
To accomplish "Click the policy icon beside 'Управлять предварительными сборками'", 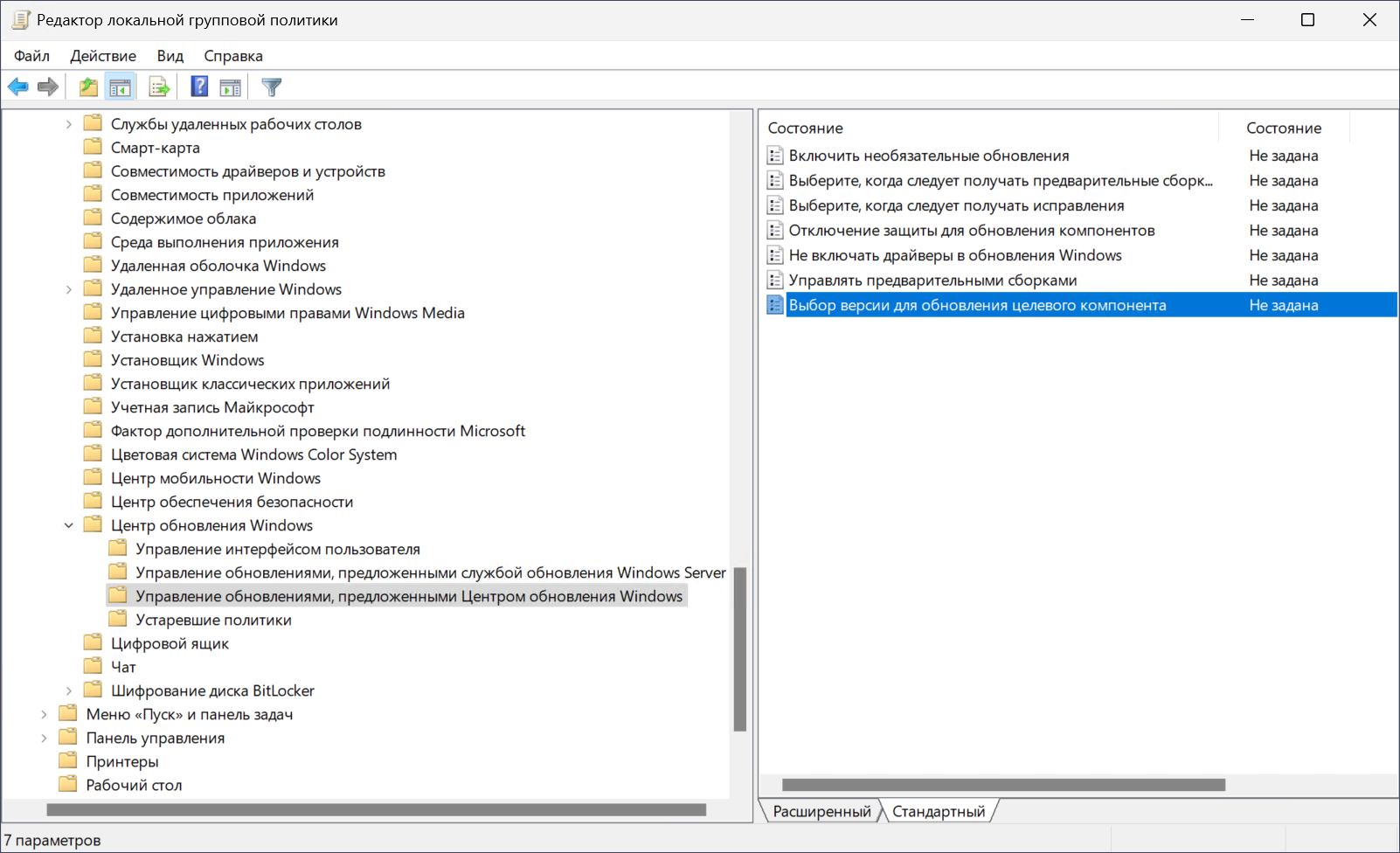I will [x=775, y=281].
